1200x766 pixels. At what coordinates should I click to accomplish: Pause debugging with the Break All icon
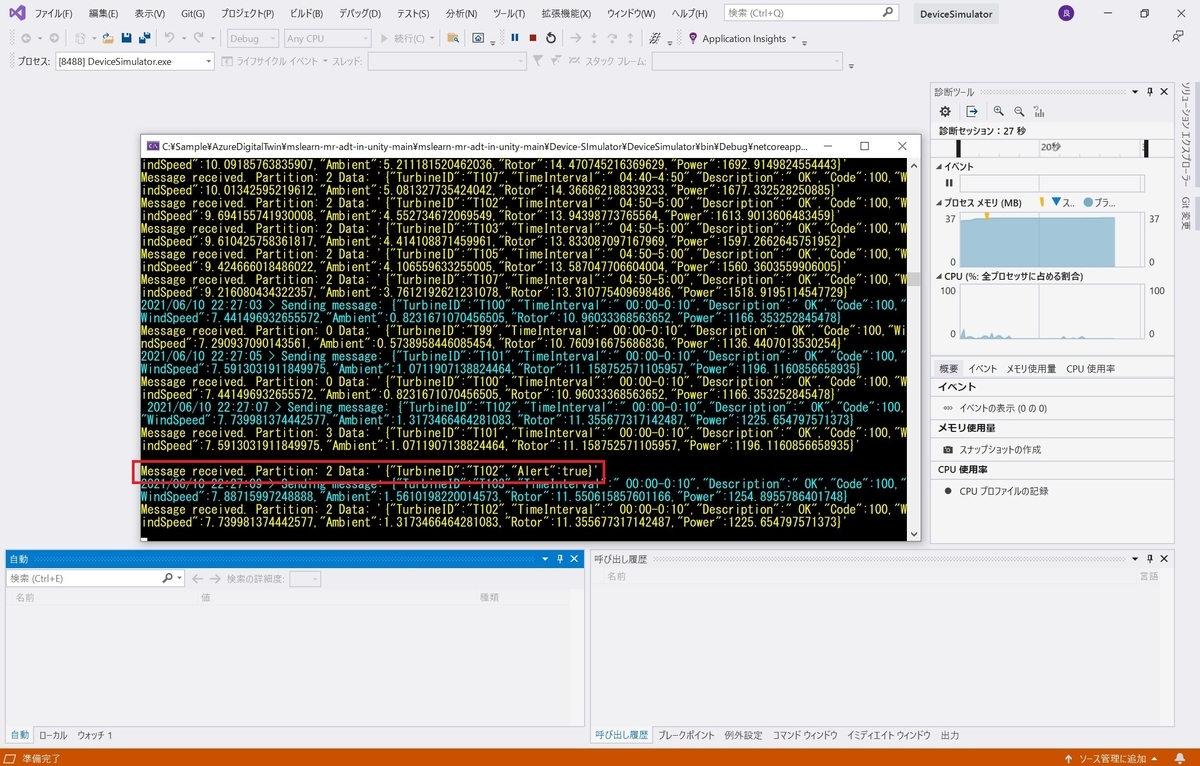(x=515, y=38)
